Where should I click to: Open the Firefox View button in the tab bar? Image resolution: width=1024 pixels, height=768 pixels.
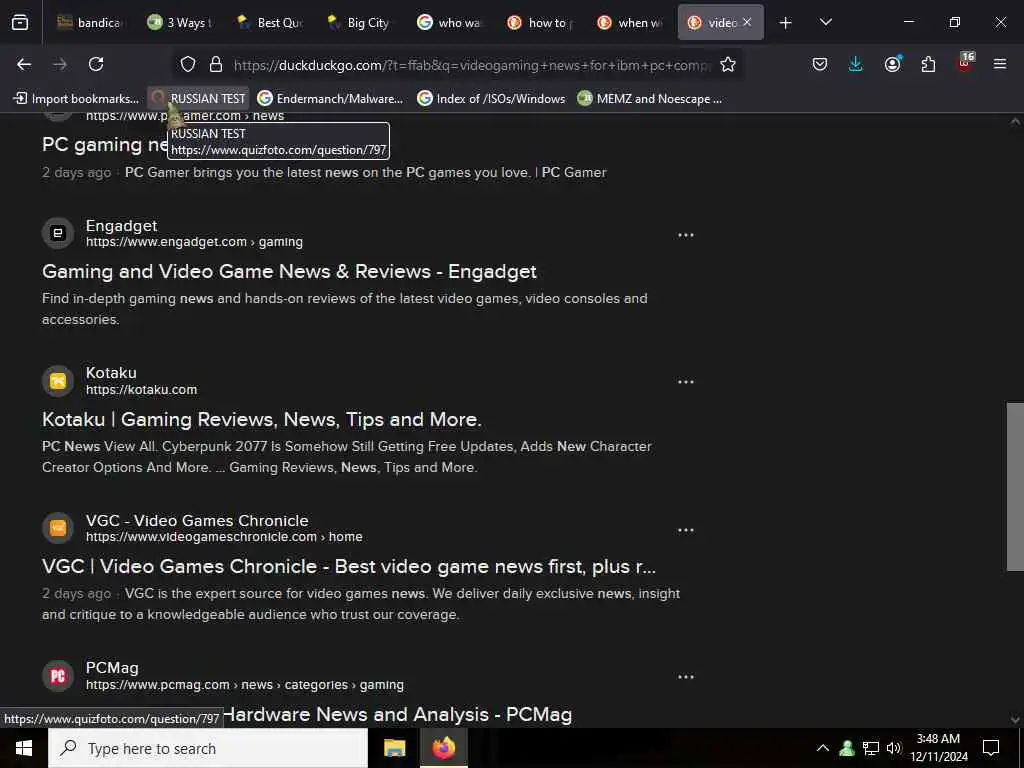point(20,23)
